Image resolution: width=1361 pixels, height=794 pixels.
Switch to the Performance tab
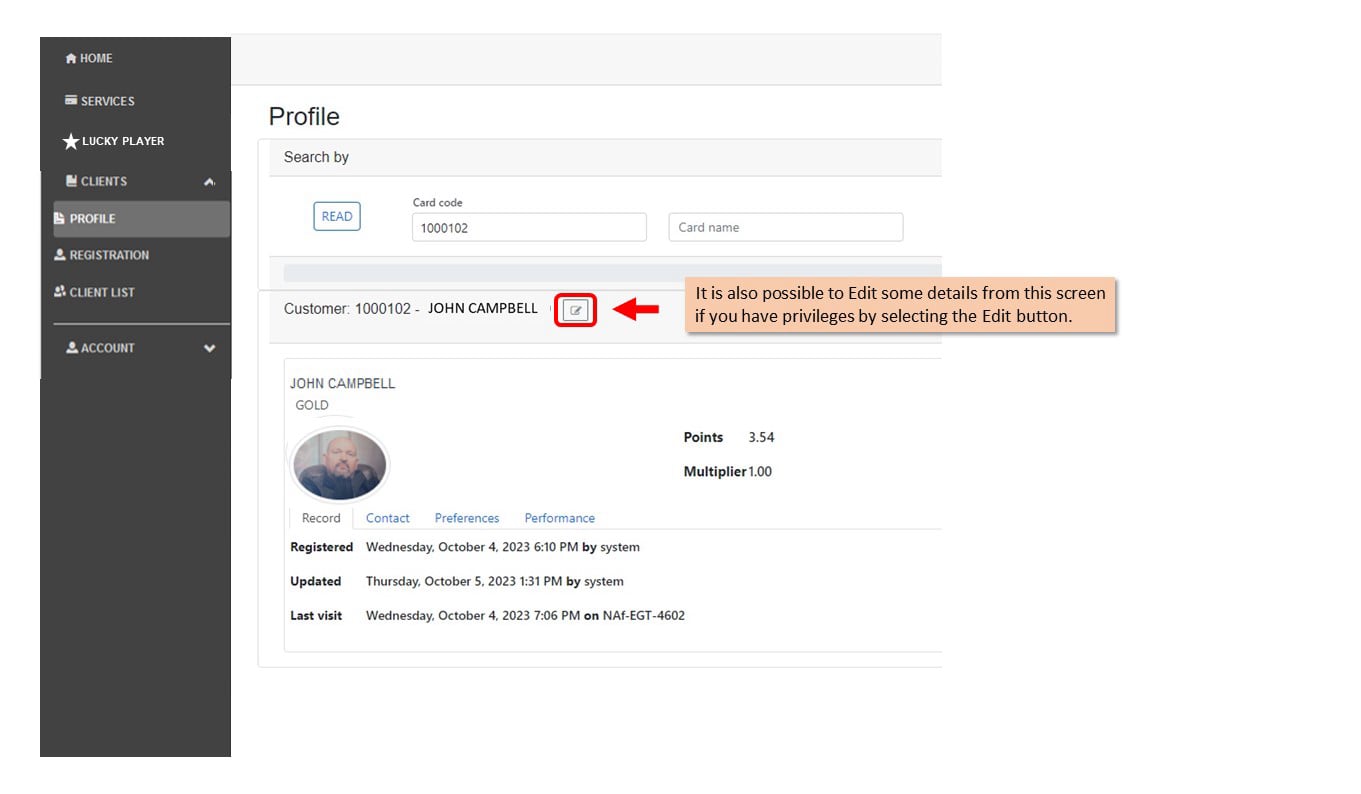560,518
